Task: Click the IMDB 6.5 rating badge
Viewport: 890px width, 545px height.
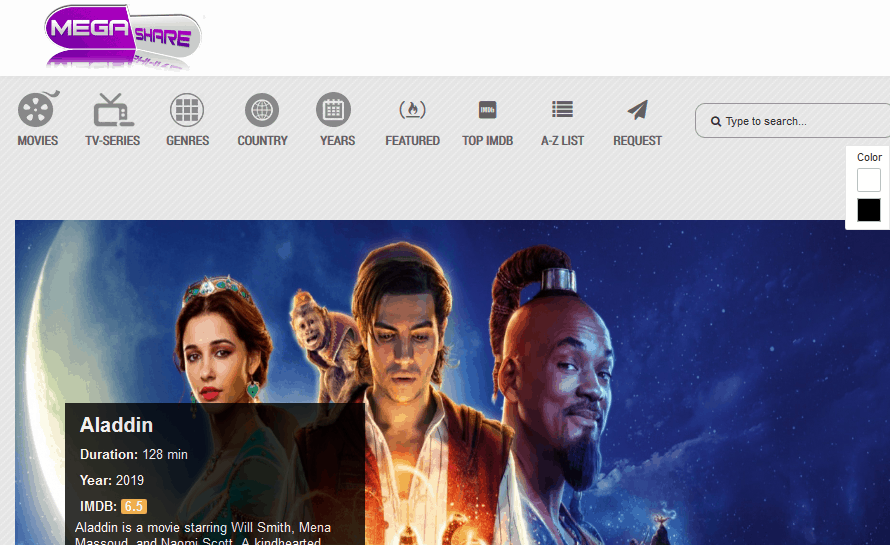Action: (134, 506)
